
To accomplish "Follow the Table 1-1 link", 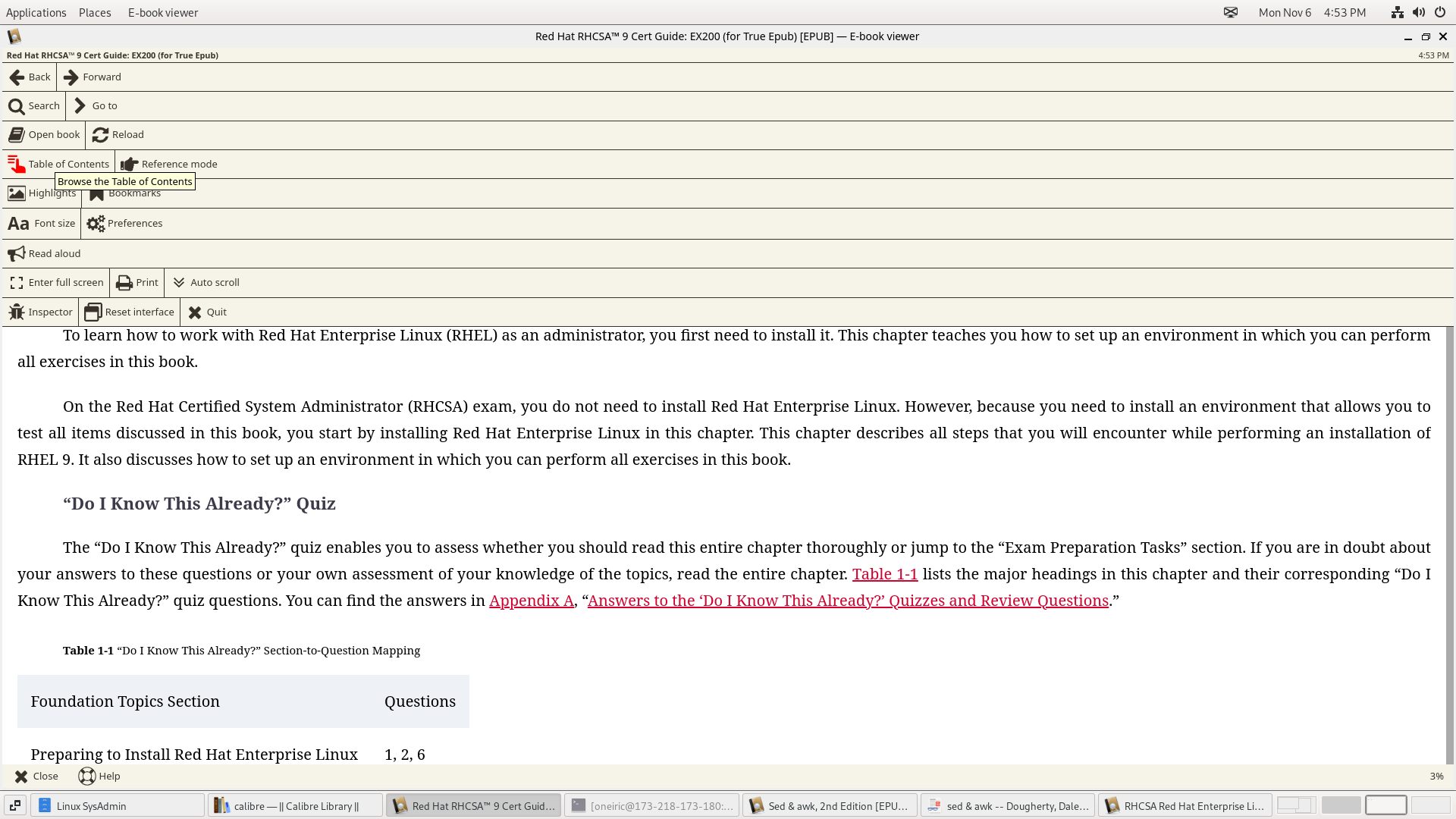I will 884,574.
